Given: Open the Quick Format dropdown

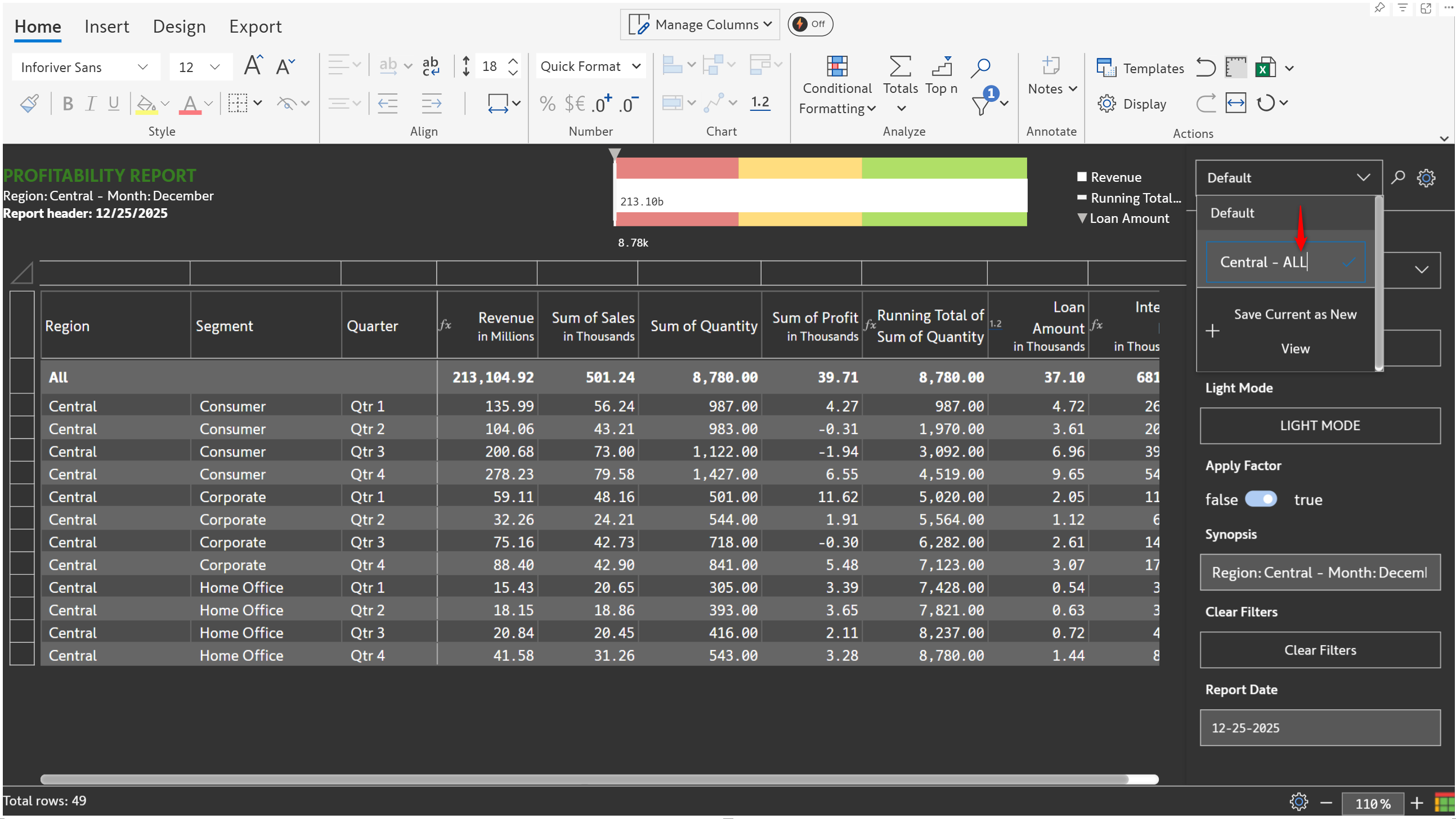Looking at the screenshot, I should [x=589, y=66].
